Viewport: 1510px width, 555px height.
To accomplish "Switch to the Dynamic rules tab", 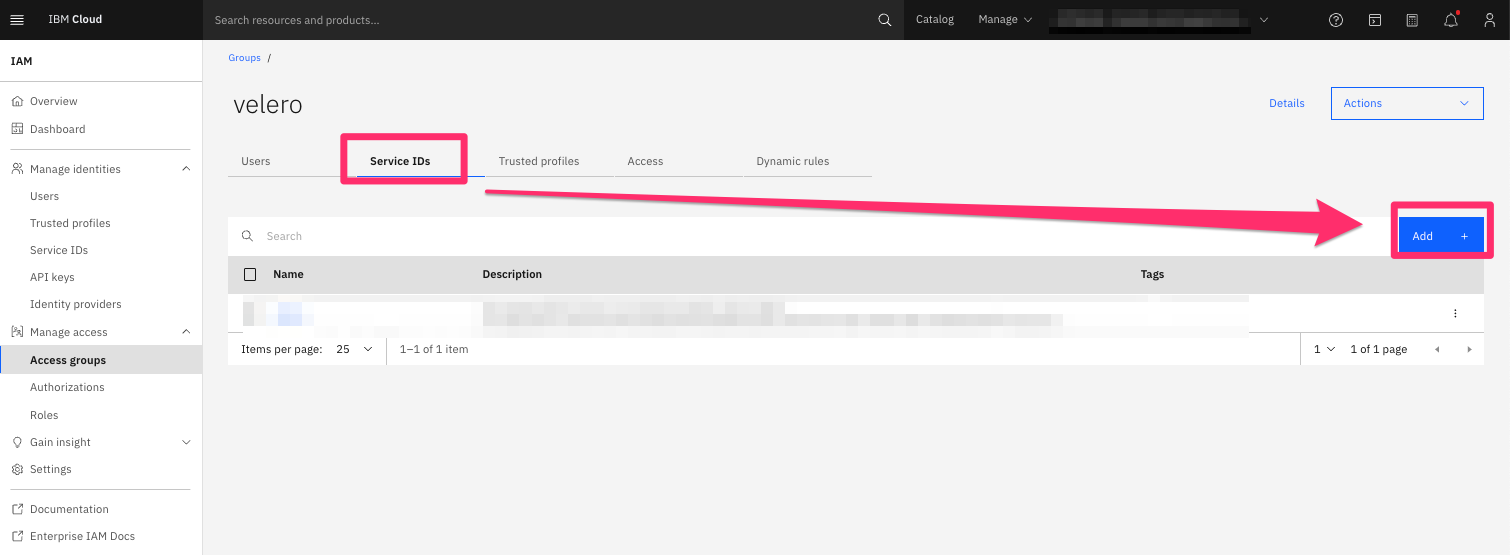I will coord(792,161).
